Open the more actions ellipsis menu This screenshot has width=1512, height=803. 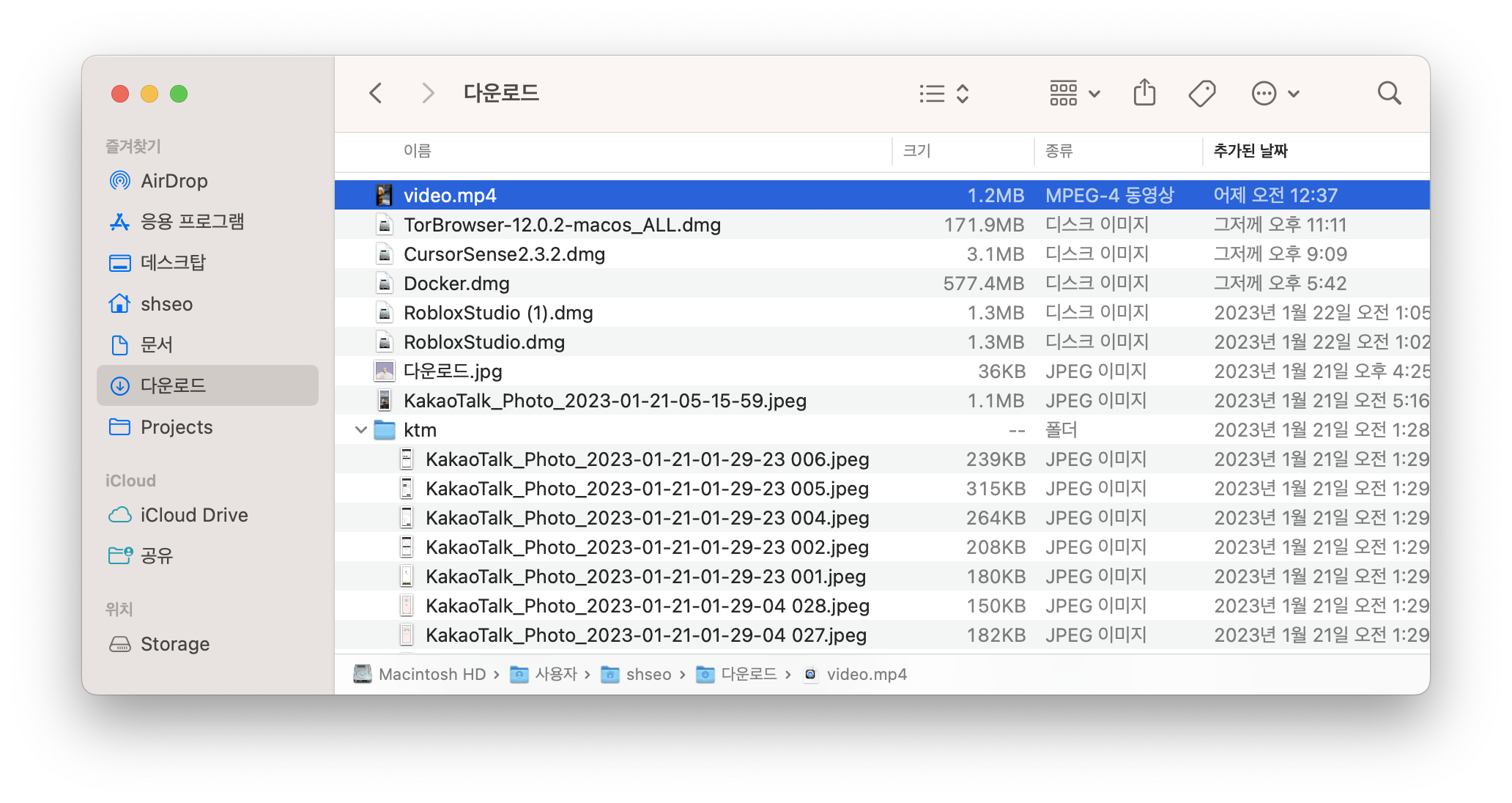(x=1275, y=94)
